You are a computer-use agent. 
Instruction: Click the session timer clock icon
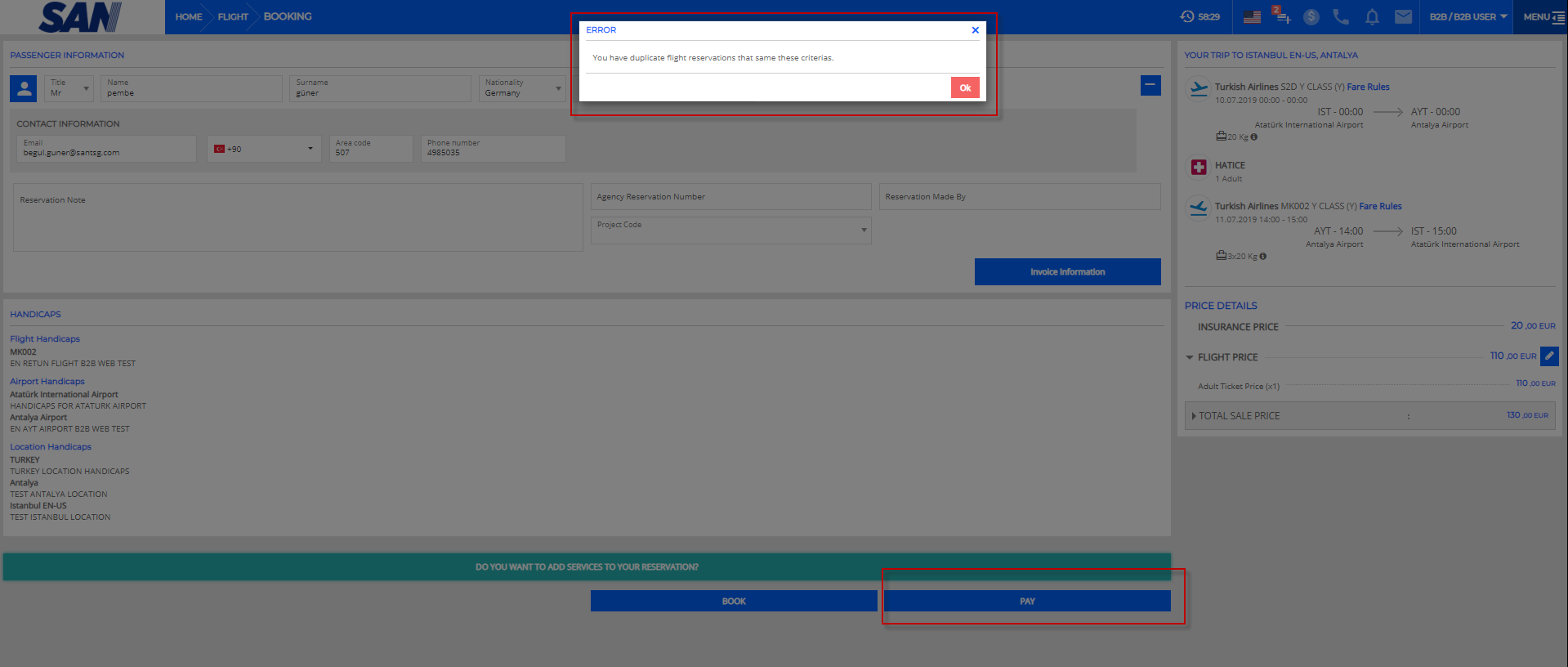coord(1187,16)
